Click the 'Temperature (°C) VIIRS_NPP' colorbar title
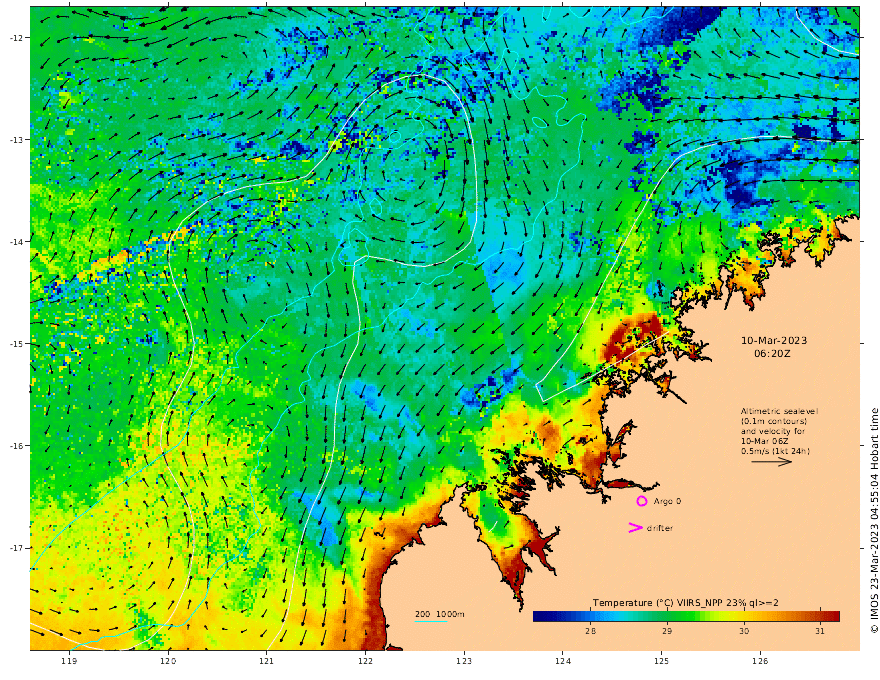This screenshot has width=880, height=680. [x=659, y=603]
